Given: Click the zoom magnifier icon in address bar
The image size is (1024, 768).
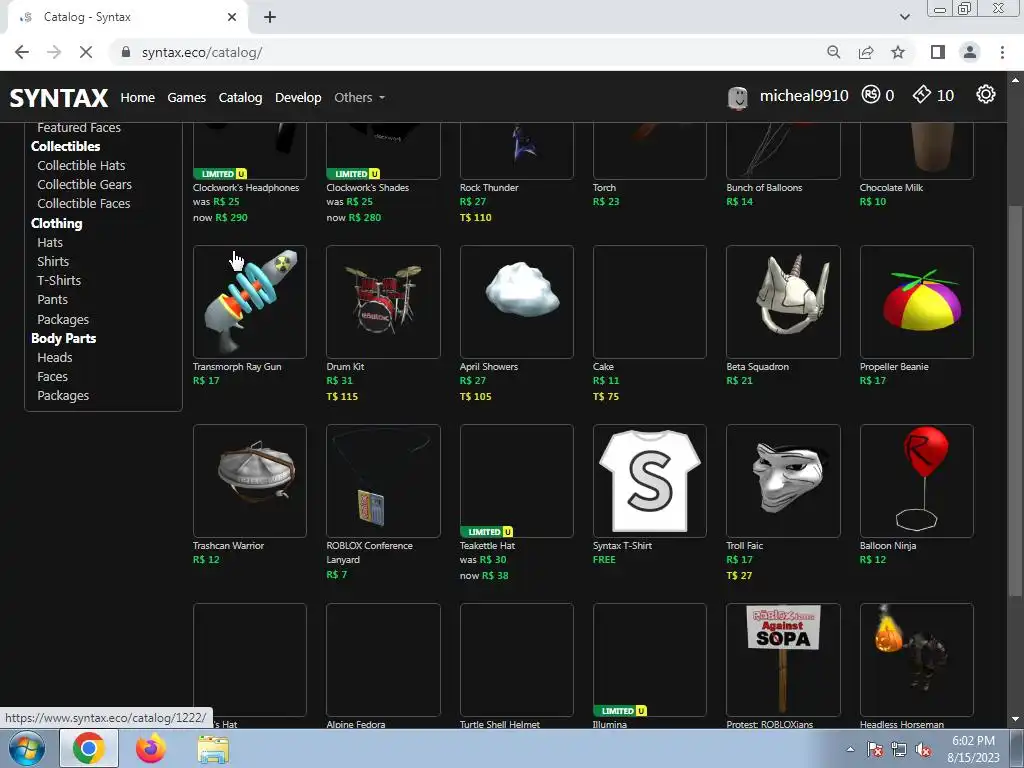Looking at the screenshot, I should tap(833, 52).
